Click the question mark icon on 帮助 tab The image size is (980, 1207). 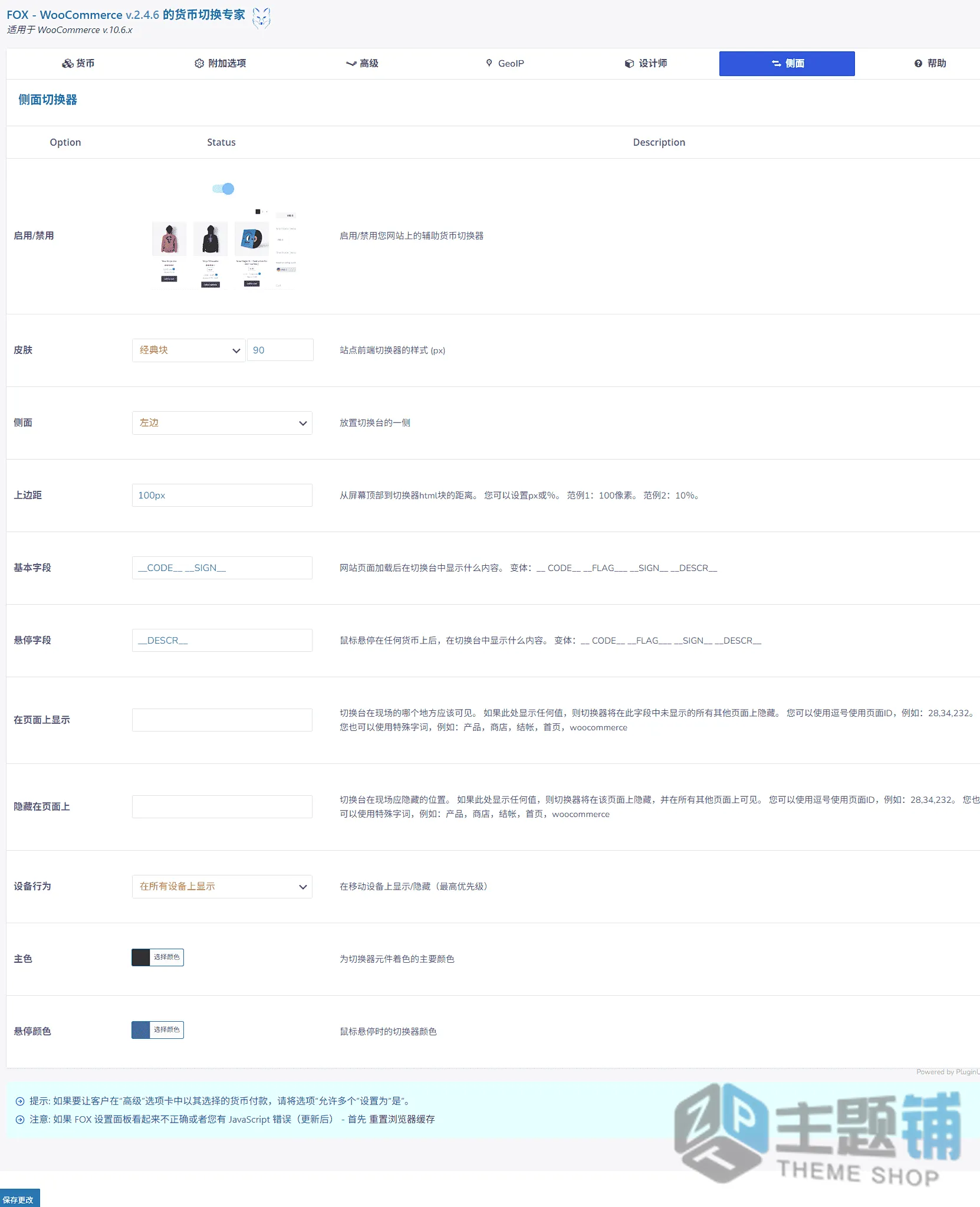point(918,64)
